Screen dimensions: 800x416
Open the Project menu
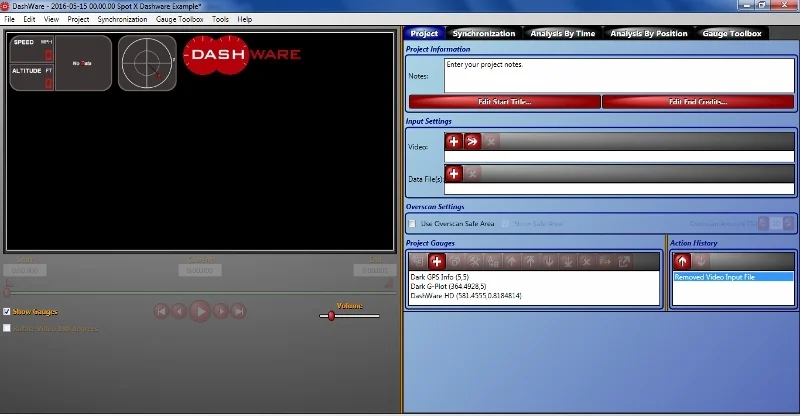pos(78,19)
